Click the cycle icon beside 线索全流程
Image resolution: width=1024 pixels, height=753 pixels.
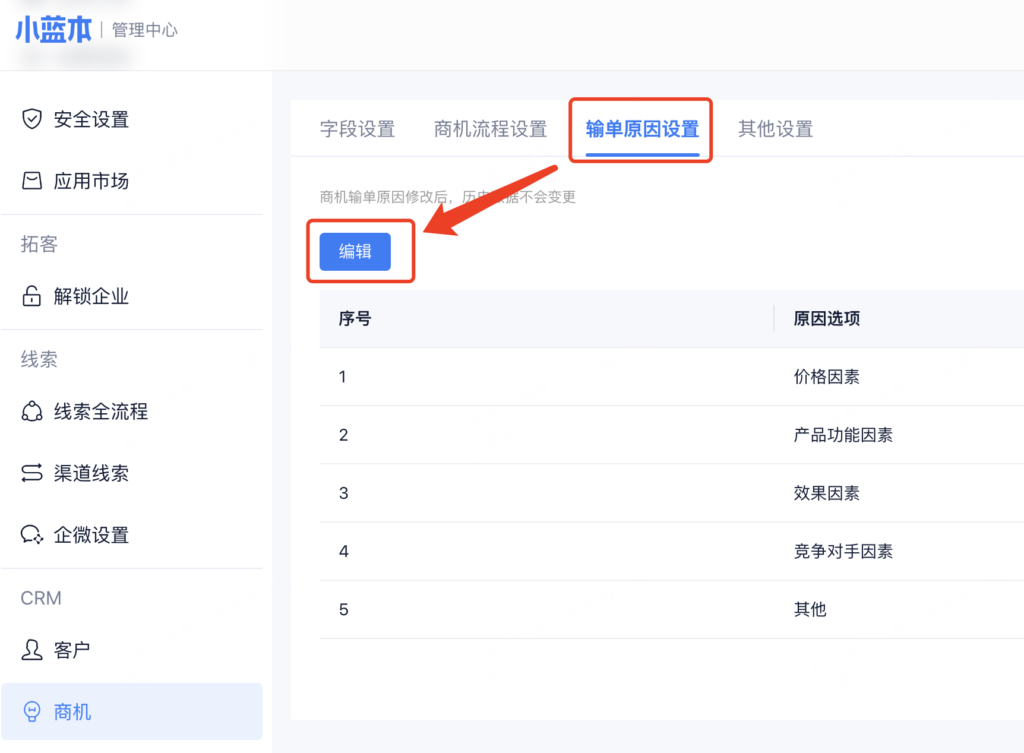tap(32, 411)
